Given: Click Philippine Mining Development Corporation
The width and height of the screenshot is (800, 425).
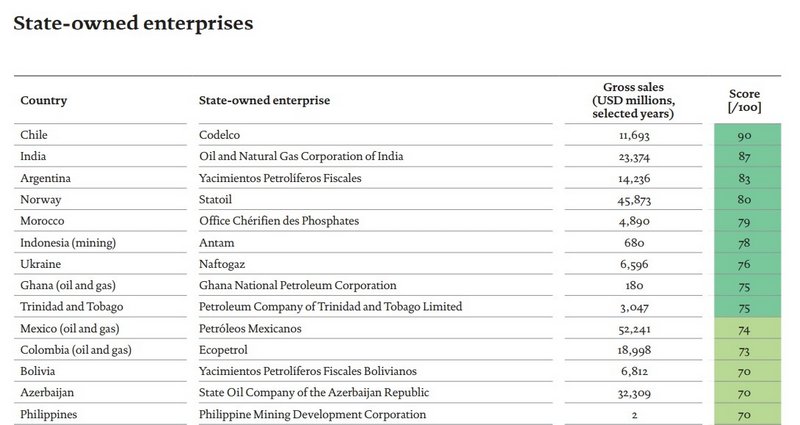Looking at the screenshot, I should [x=313, y=414].
